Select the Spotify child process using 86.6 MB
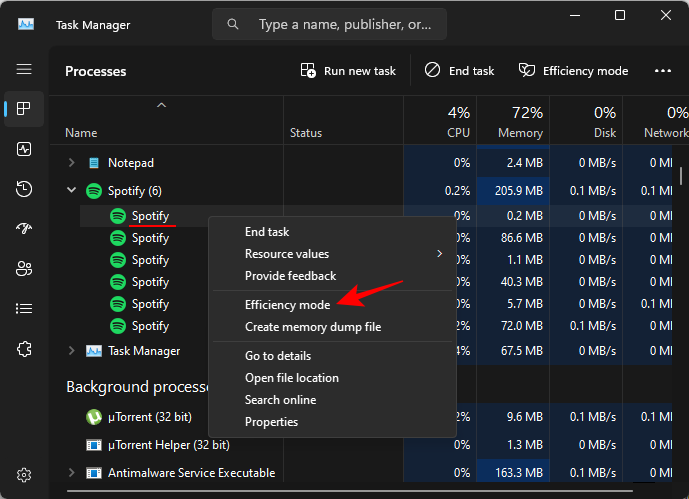Viewport: 689px width, 499px height. pos(150,238)
